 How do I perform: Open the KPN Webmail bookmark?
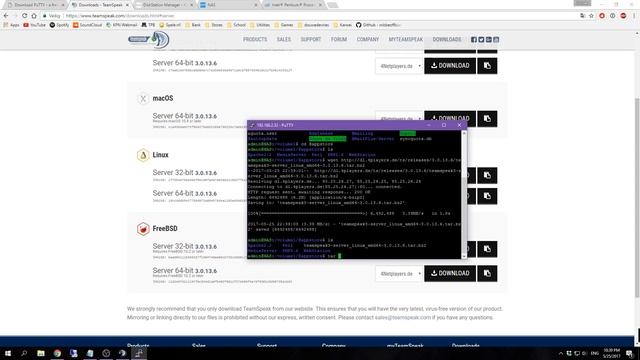[x=122, y=25]
